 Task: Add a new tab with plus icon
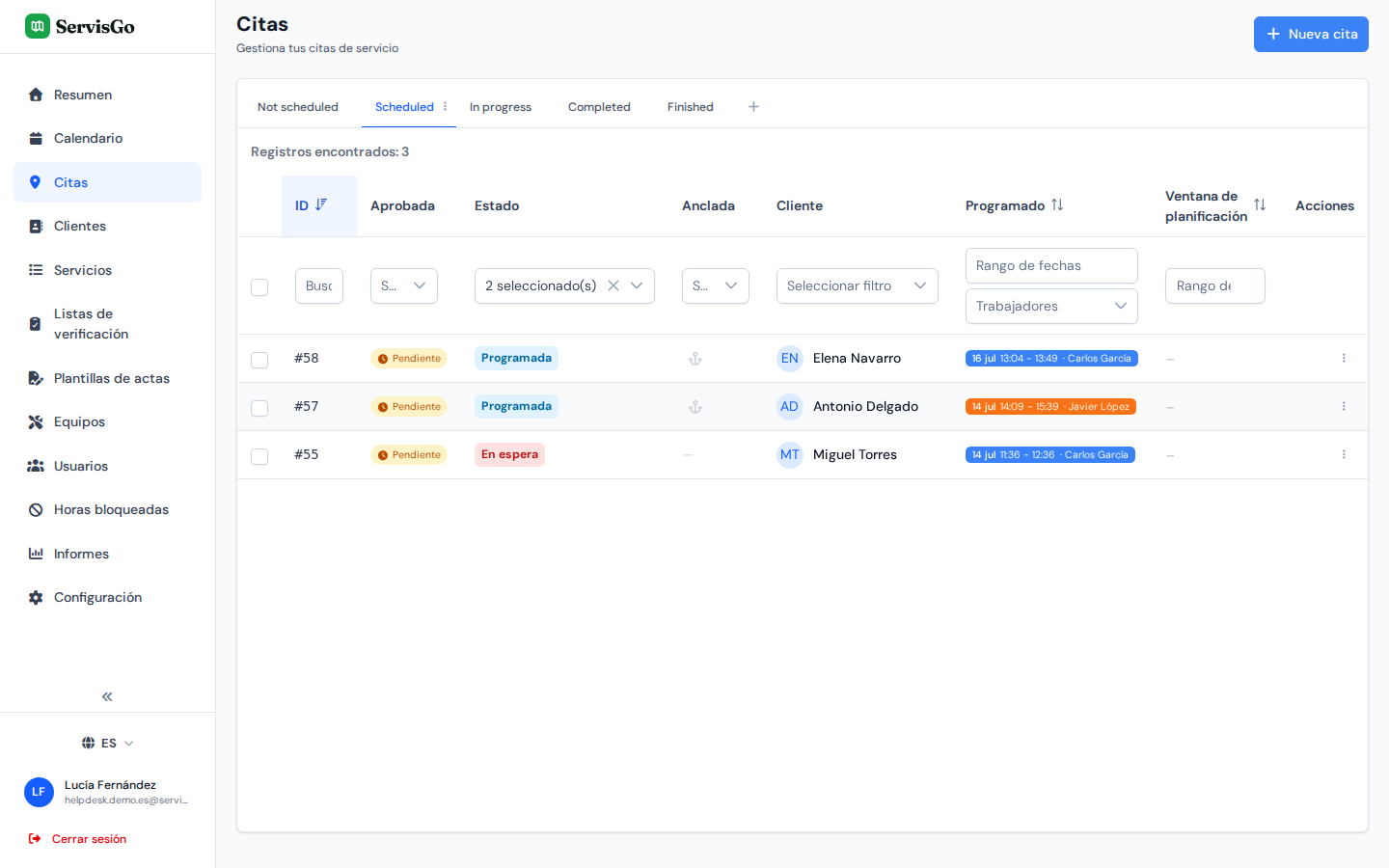click(x=753, y=107)
